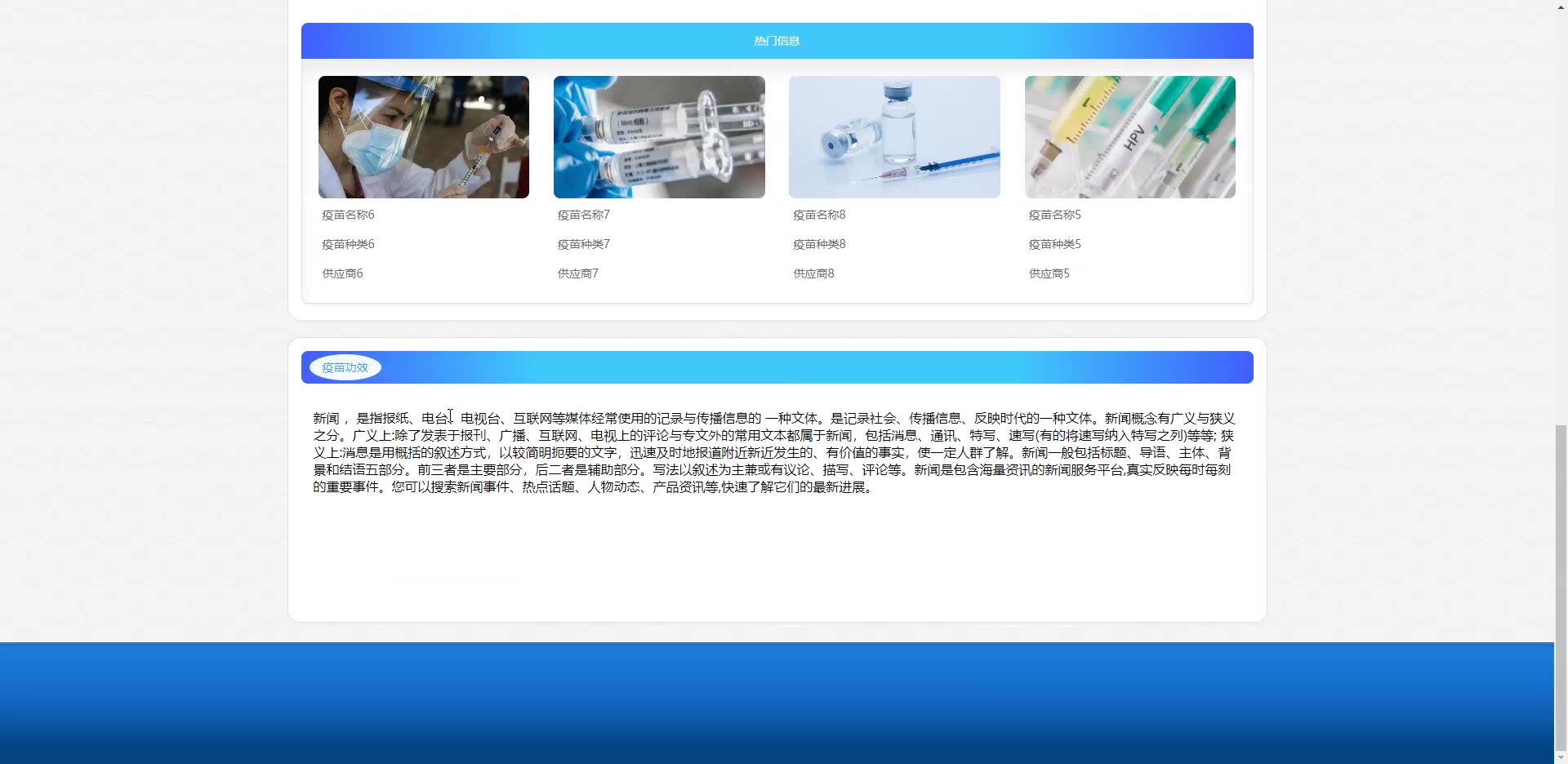1568x764 pixels.
Task: Click the 疫苗名称8 title link
Action: click(819, 215)
